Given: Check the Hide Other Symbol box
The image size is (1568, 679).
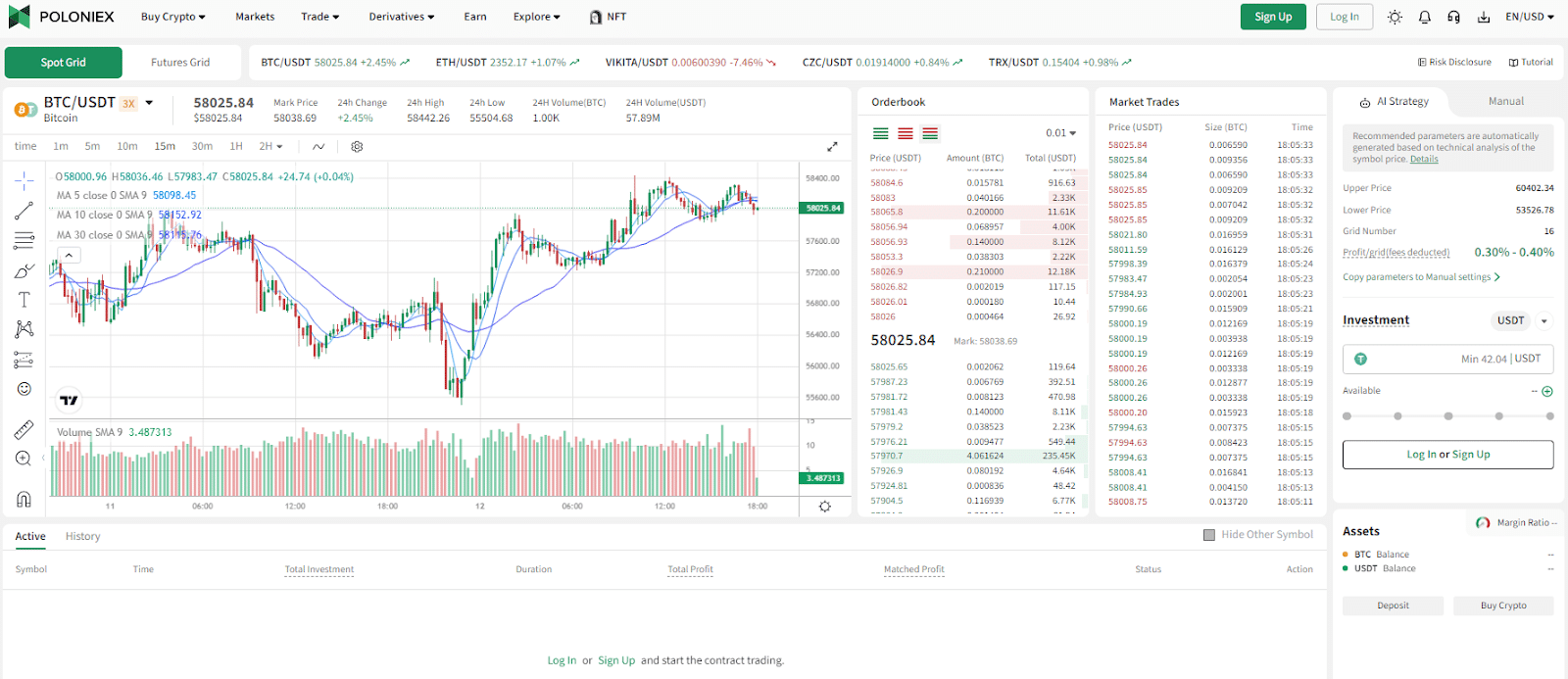Looking at the screenshot, I should click(1209, 535).
